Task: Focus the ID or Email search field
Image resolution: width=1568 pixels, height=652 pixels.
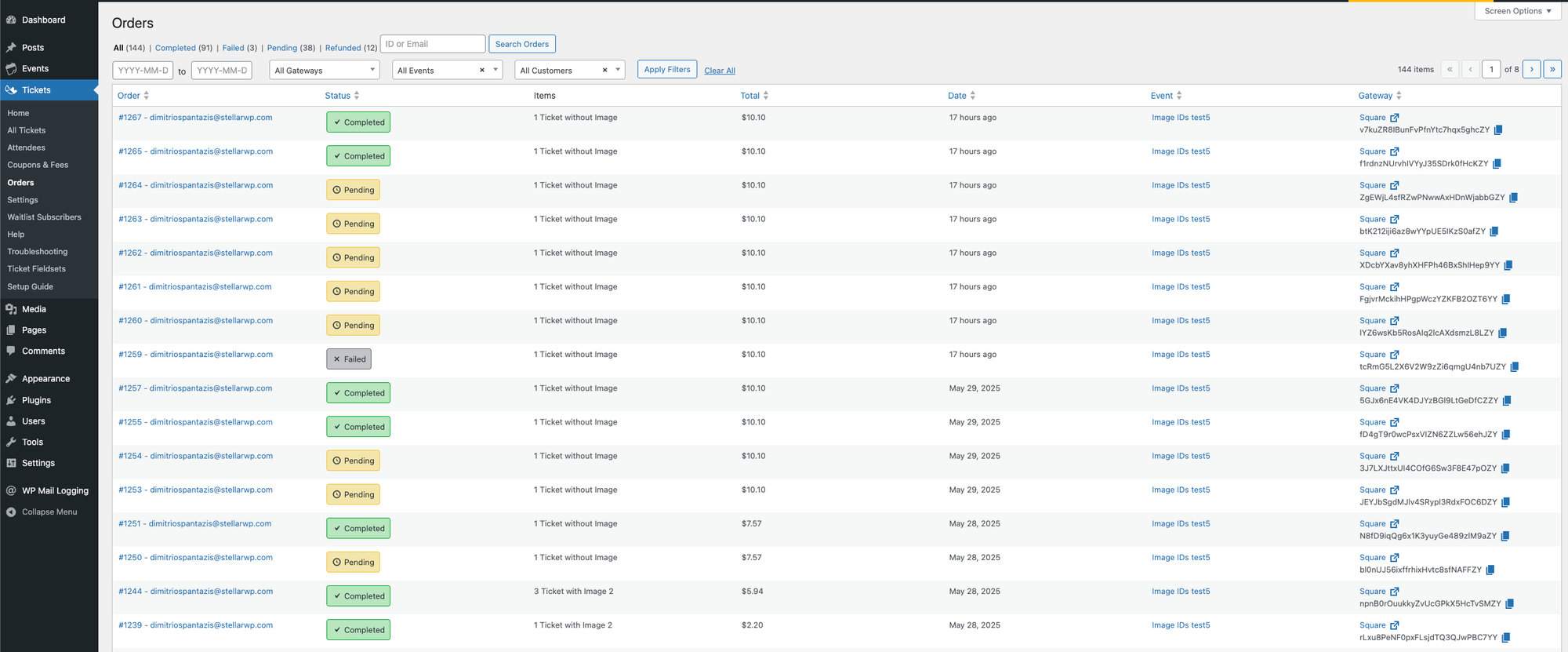Action: coord(433,44)
